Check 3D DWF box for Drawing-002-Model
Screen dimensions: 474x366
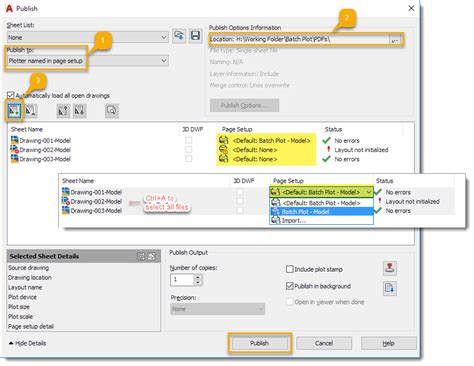[x=189, y=149]
